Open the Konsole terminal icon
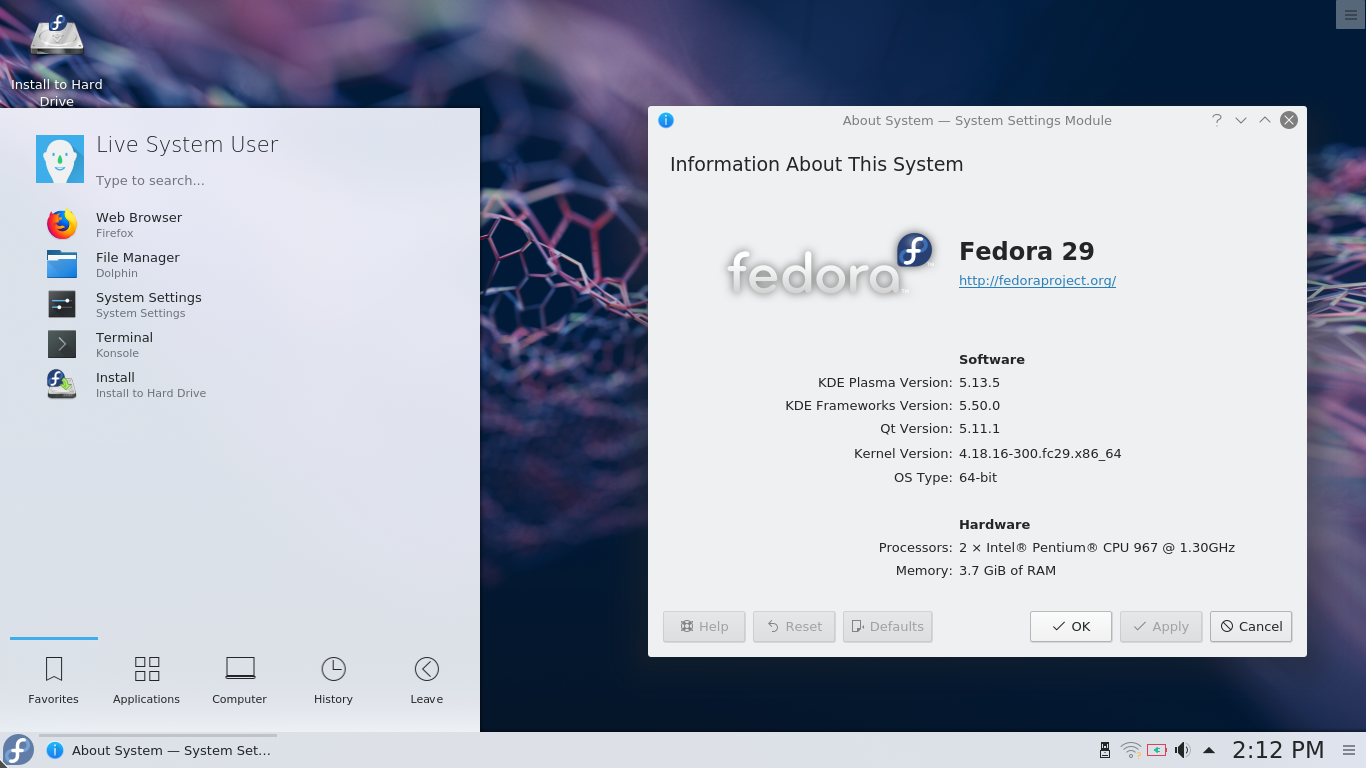This screenshot has height=768, width=1366. click(61, 344)
